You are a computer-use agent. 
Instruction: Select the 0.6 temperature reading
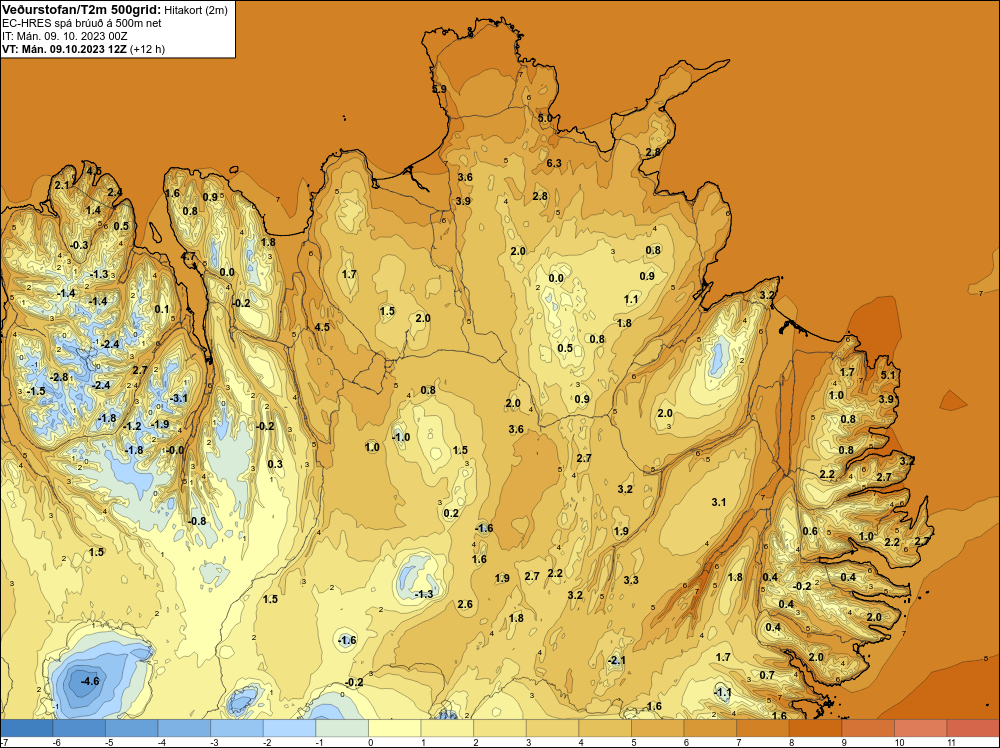(x=810, y=531)
